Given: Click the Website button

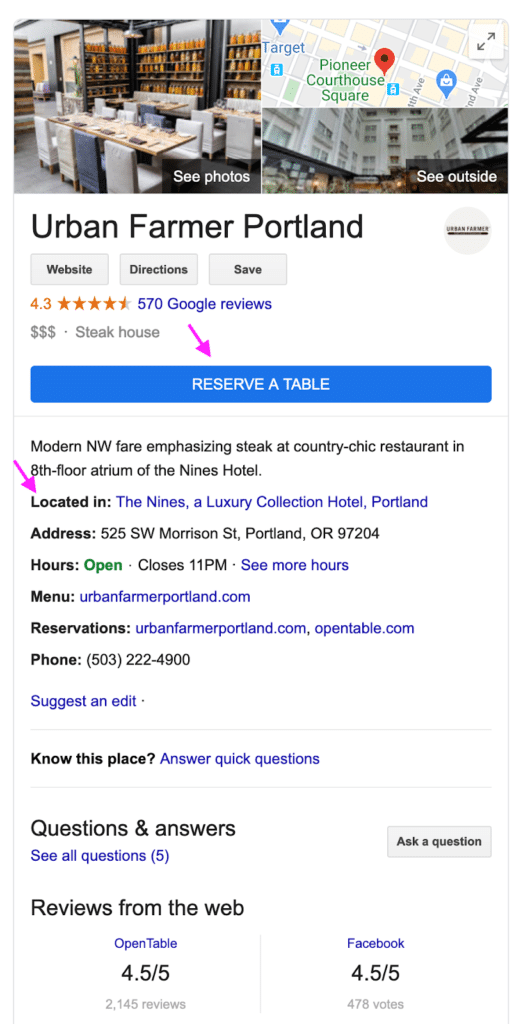Looking at the screenshot, I should coord(69,269).
